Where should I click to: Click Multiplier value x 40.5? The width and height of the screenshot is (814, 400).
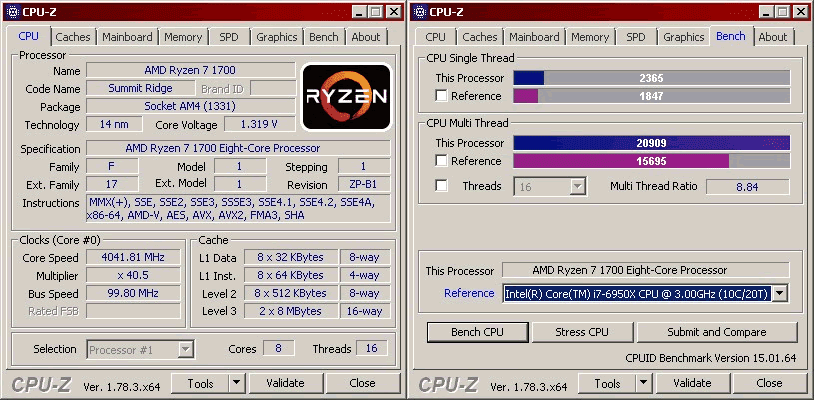click(133, 275)
